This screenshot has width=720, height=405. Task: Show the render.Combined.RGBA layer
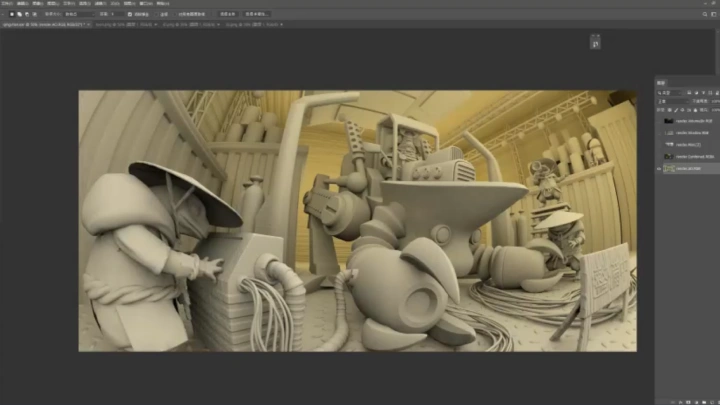[x=659, y=157]
